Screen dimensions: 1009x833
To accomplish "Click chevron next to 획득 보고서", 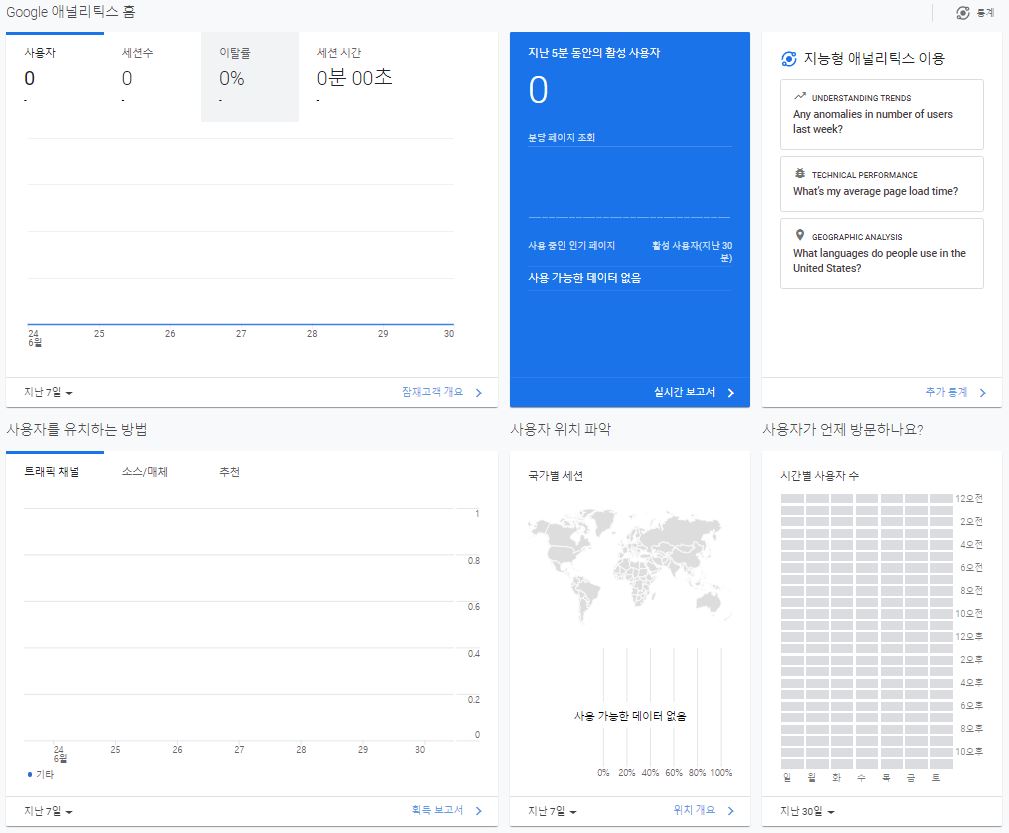I will (478, 811).
